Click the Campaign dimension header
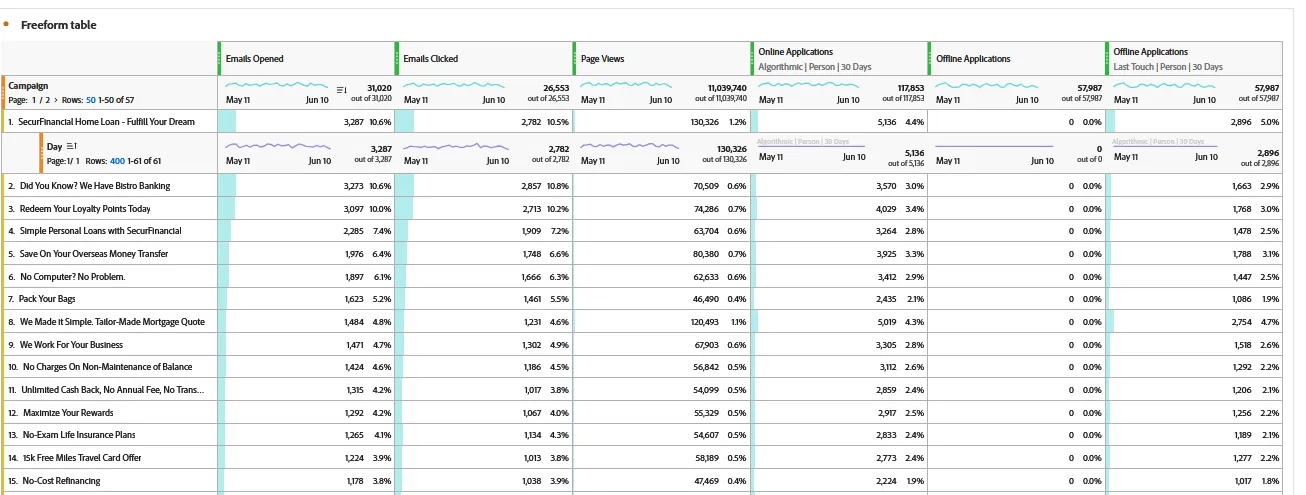This screenshot has height=495, width=1306. click(28, 86)
